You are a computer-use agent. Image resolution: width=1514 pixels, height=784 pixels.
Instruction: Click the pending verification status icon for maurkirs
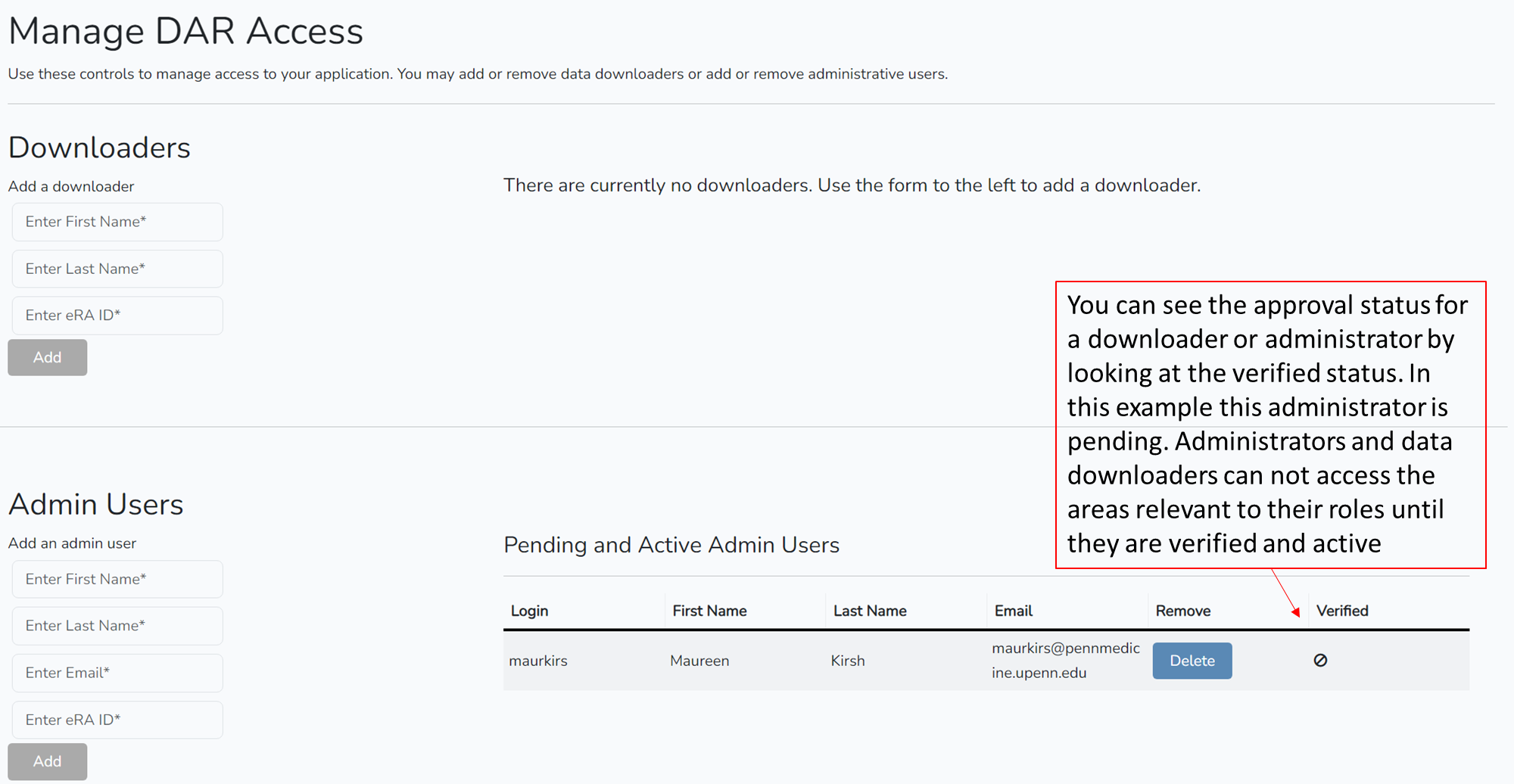pyautogui.click(x=1320, y=661)
